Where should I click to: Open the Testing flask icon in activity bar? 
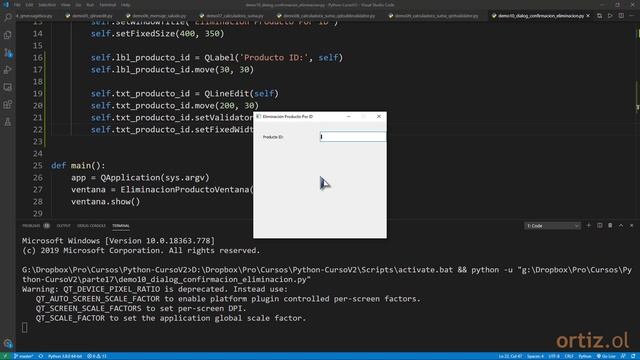point(8,122)
